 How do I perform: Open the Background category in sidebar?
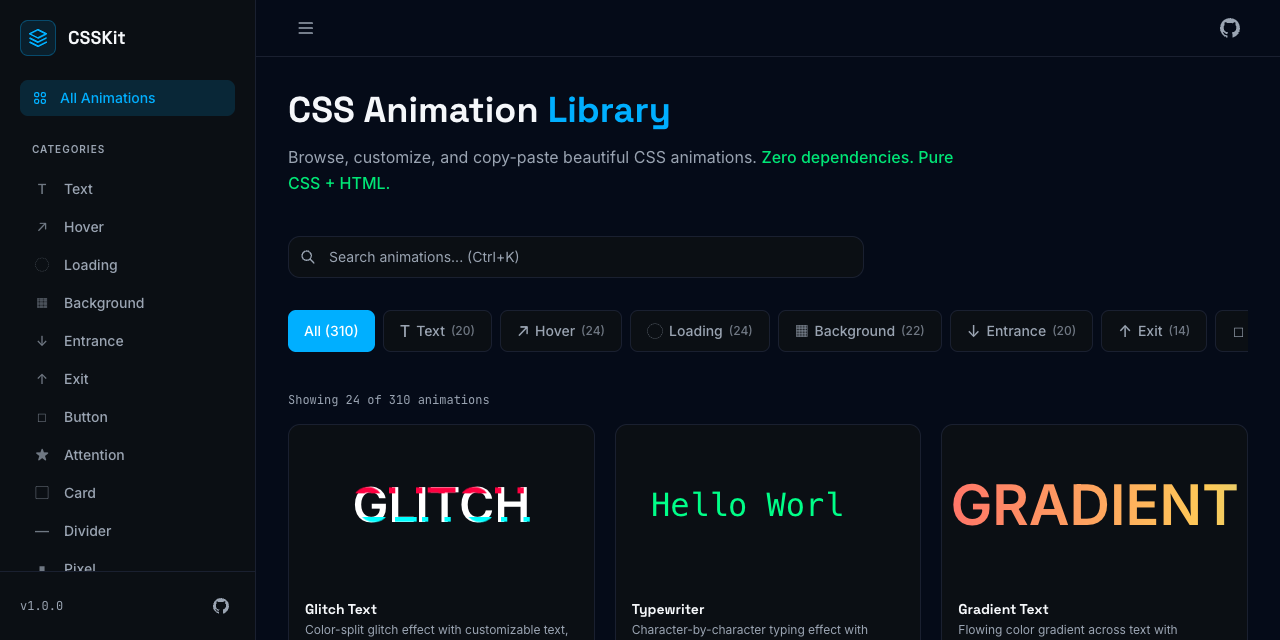point(127,303)
